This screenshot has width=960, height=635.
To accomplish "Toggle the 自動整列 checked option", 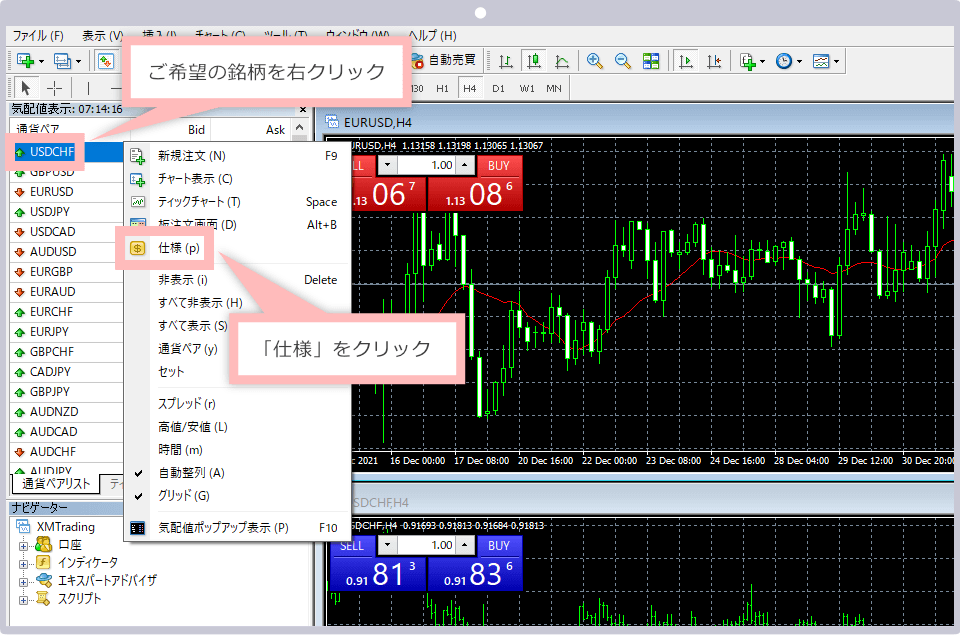I will point(191,473).
